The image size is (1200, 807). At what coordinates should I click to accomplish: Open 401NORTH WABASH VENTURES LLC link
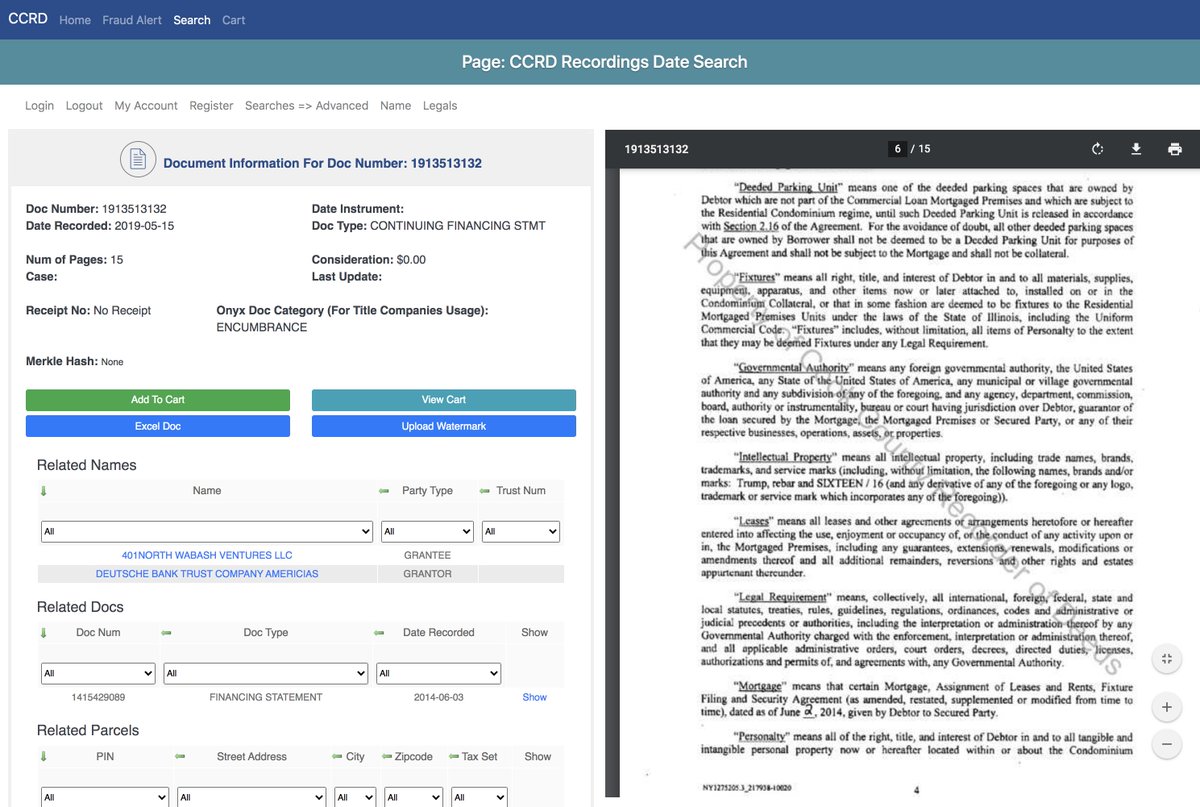pyautogui.click(x=207, y=555)
